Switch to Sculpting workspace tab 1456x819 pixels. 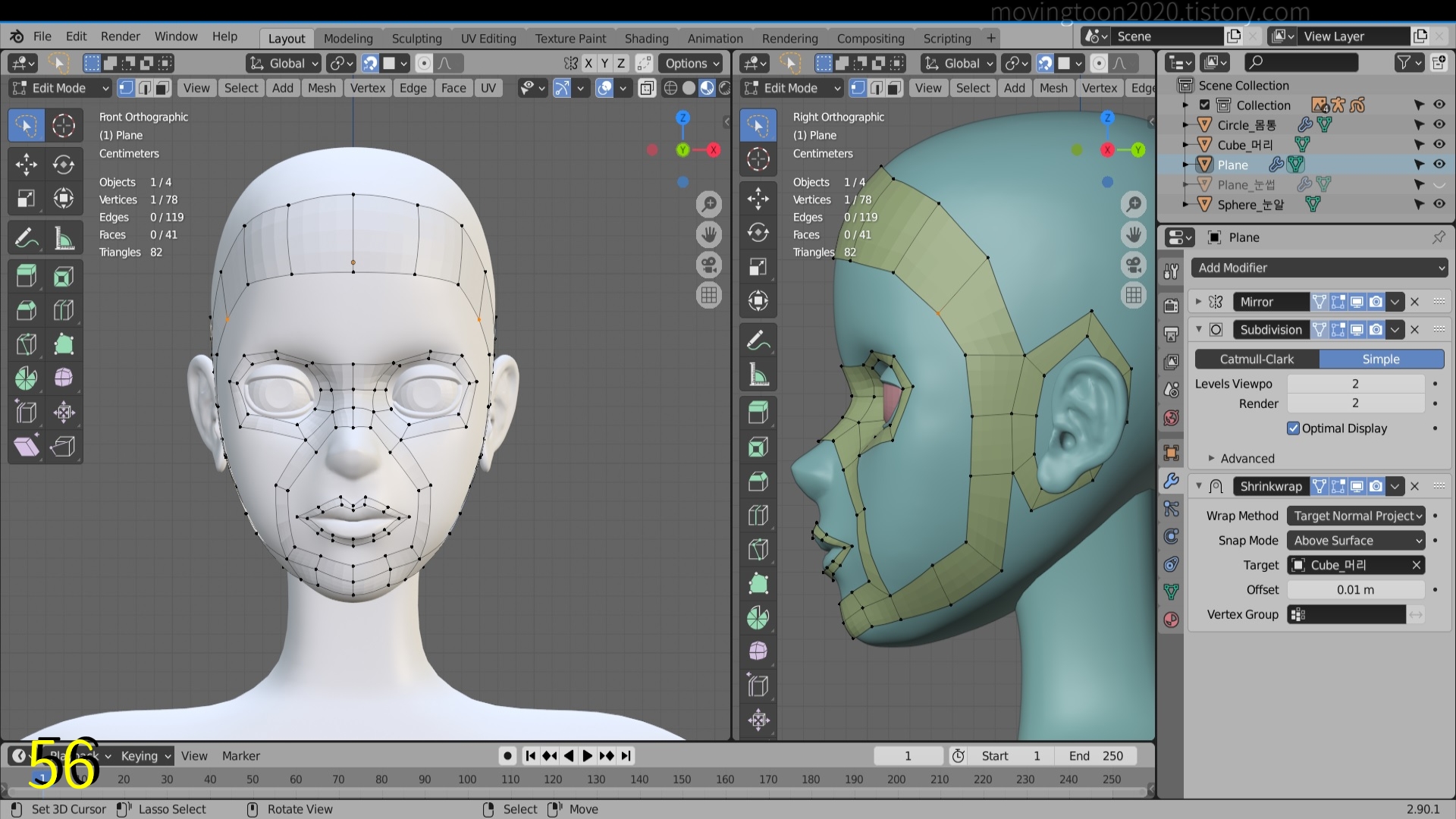[x=416, y=38]
